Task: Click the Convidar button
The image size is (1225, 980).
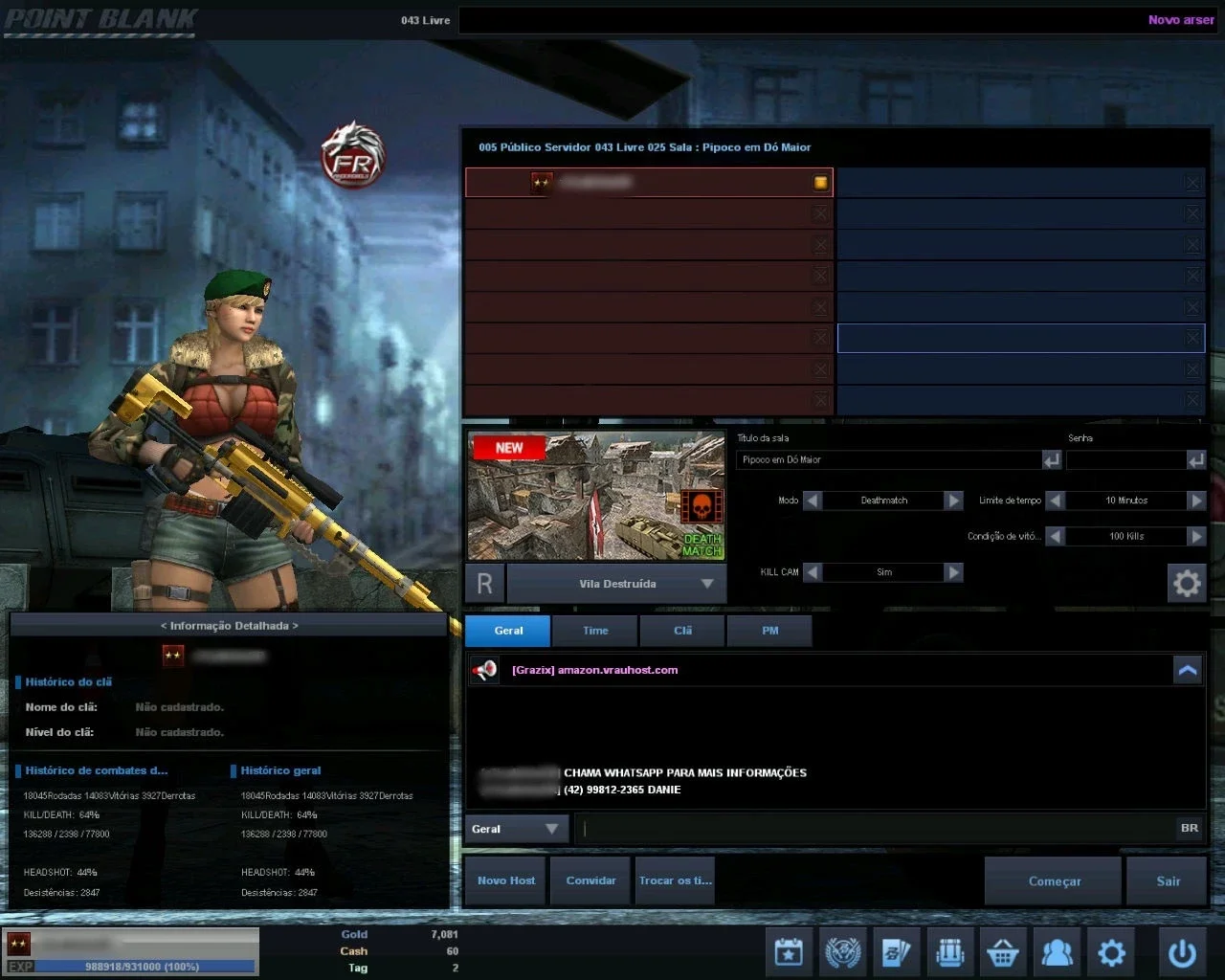Action: (x=590, y=880)
